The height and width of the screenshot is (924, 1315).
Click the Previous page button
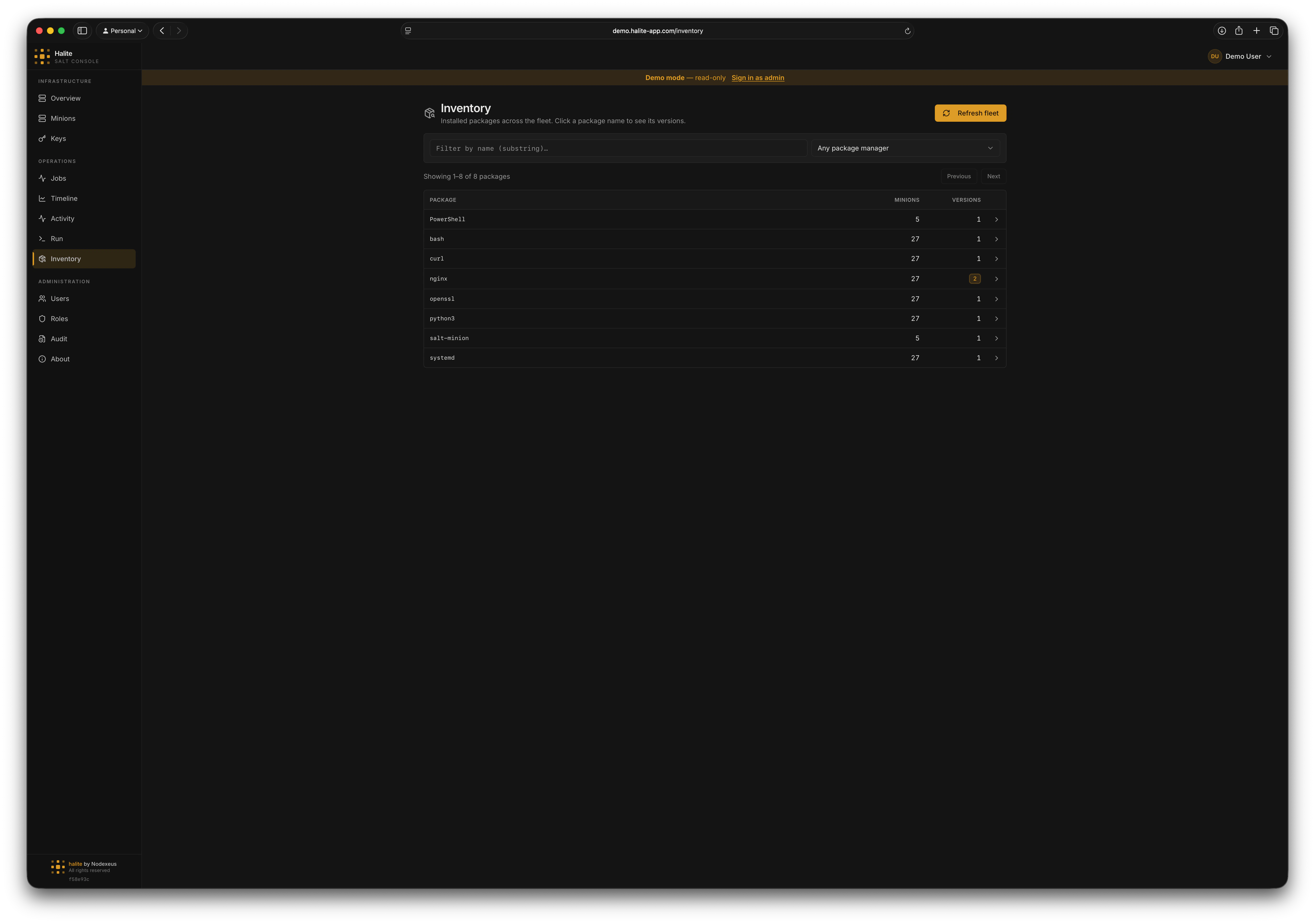(959, 176)
